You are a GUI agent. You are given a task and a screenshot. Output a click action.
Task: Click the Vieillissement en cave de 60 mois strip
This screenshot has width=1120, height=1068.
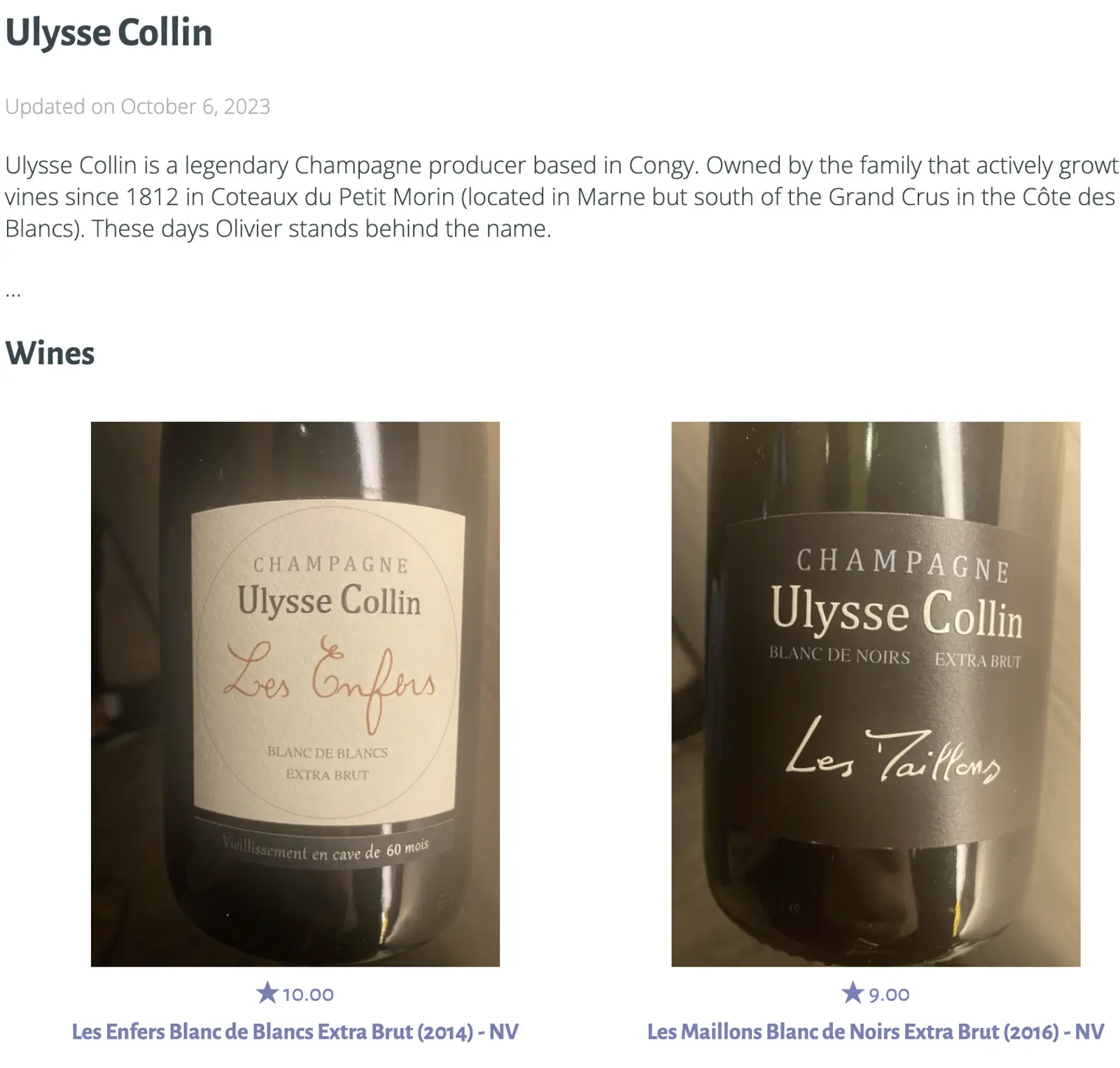325,844
